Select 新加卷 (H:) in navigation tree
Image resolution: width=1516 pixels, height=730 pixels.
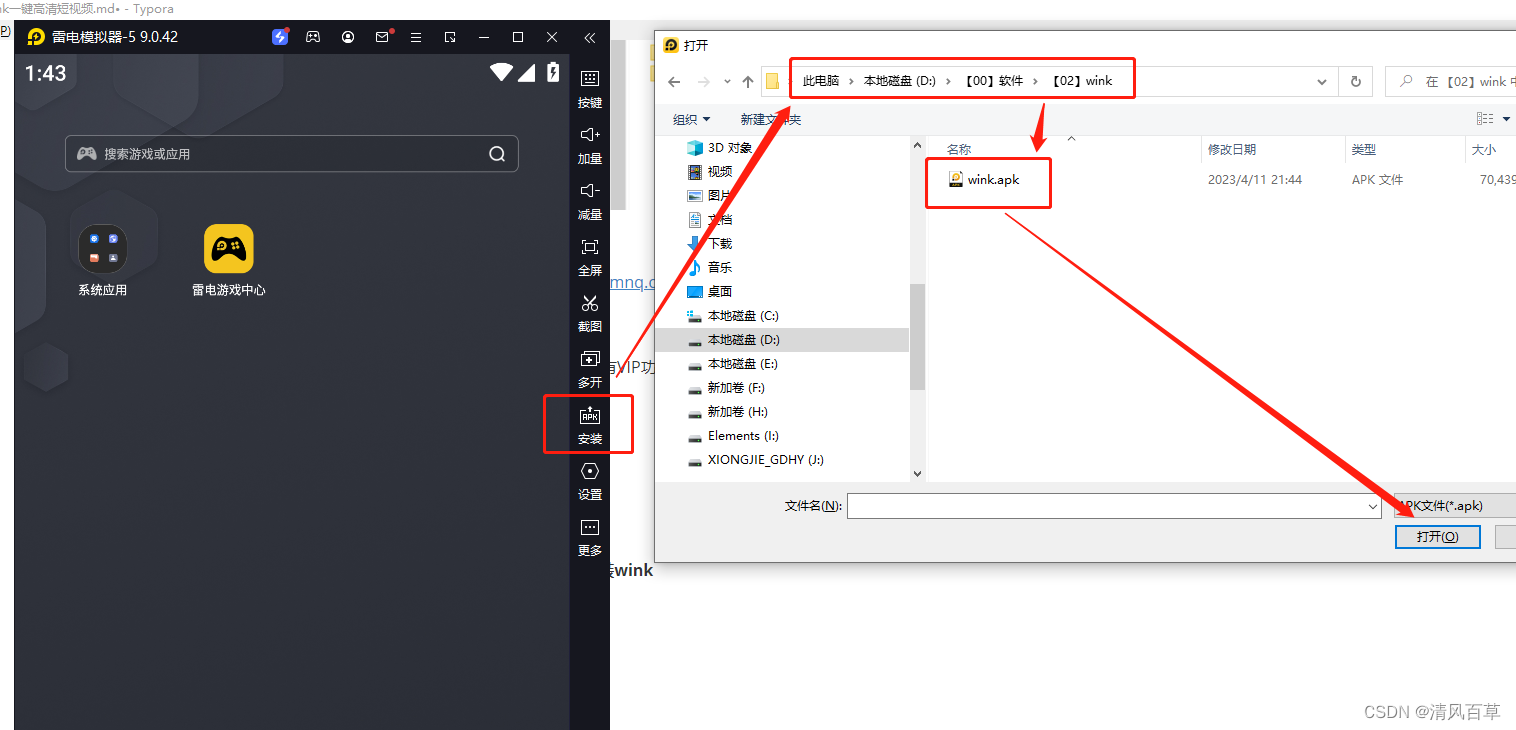coord(727,412)
